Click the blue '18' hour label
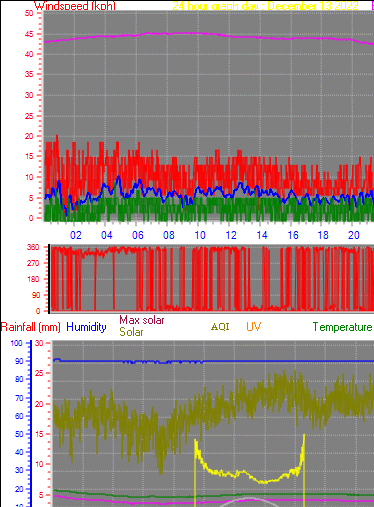The image size is (374, 507). click(323, 235)
